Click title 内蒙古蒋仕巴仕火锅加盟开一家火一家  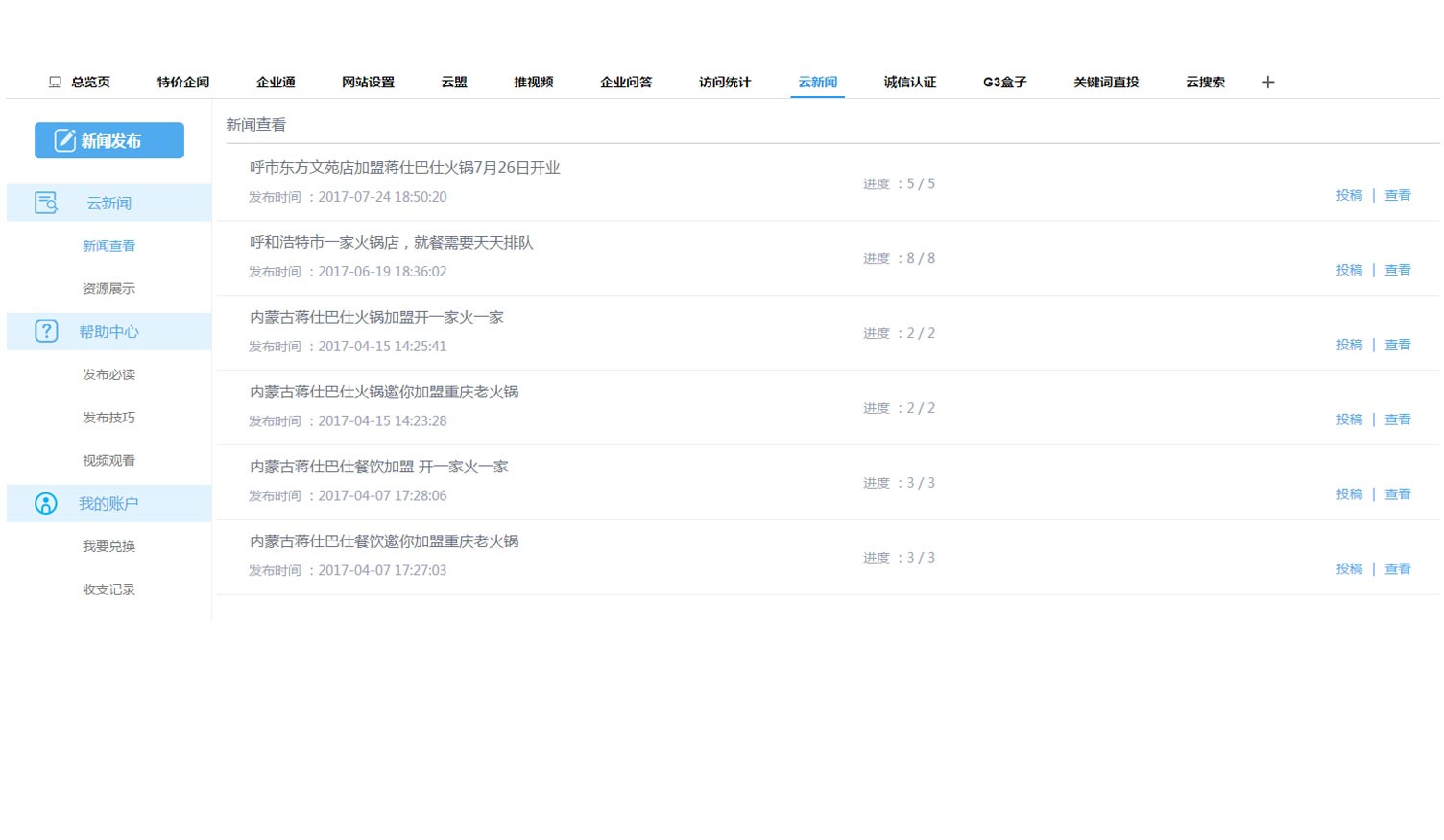376,318
